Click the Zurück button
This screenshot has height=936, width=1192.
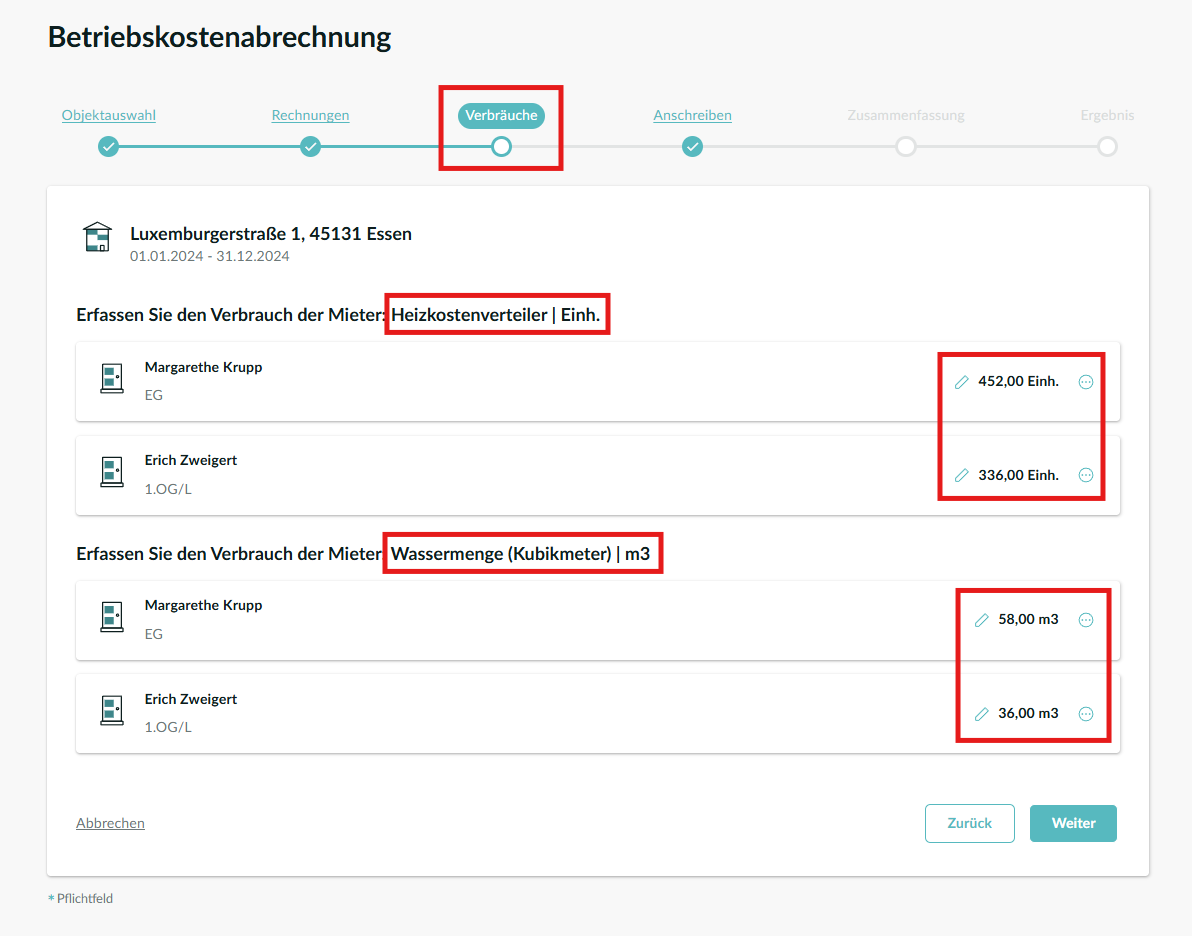pos(969,823)
